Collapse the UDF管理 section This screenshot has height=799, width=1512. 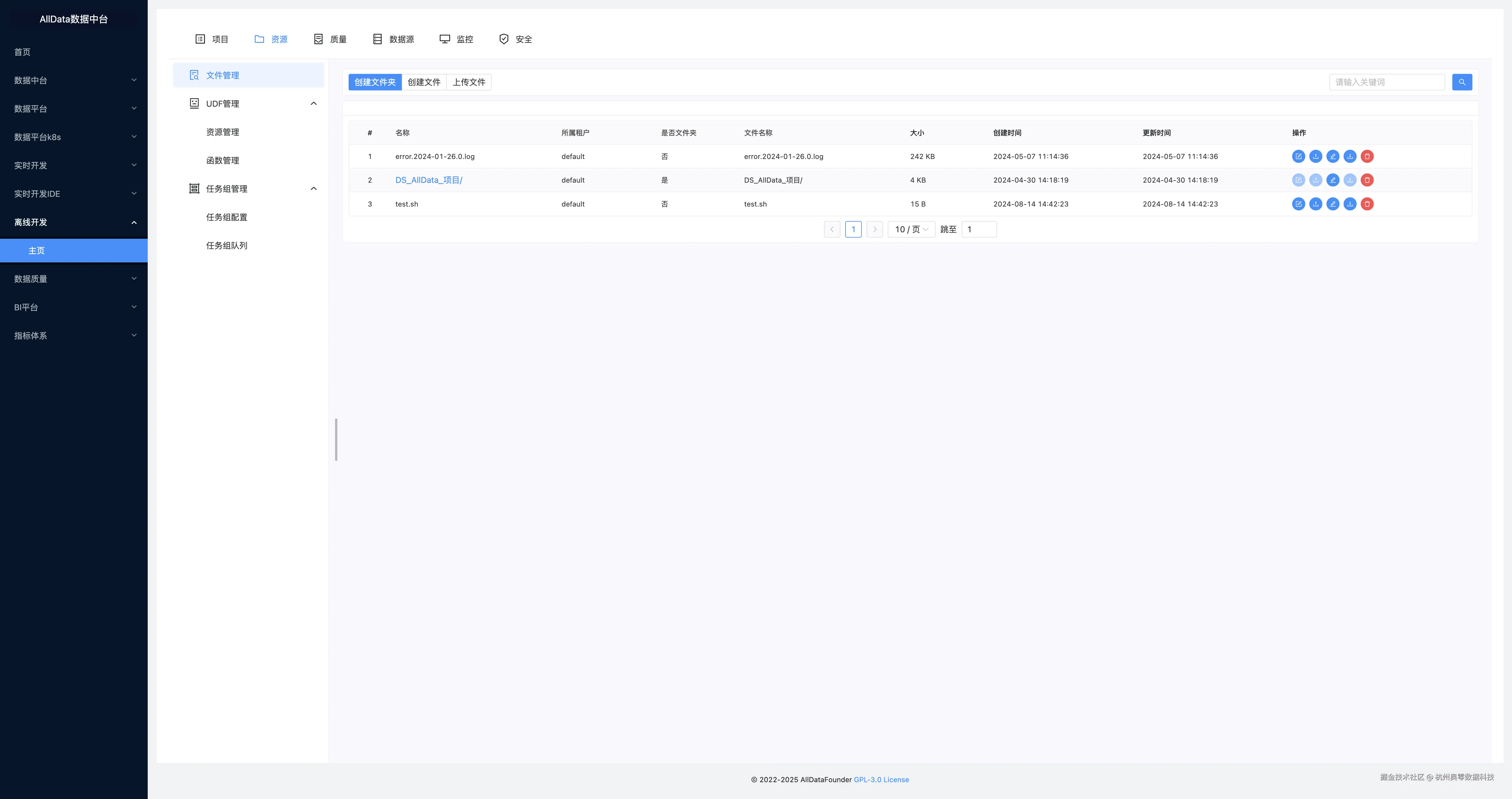point(313,104)
